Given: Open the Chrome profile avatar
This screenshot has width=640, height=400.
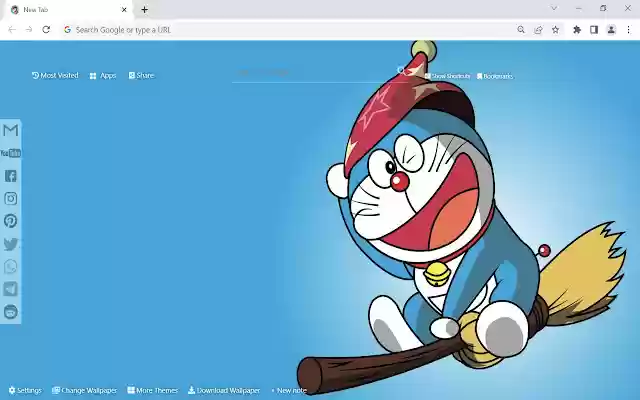Looking at the screenshot, I should [611, 29].
